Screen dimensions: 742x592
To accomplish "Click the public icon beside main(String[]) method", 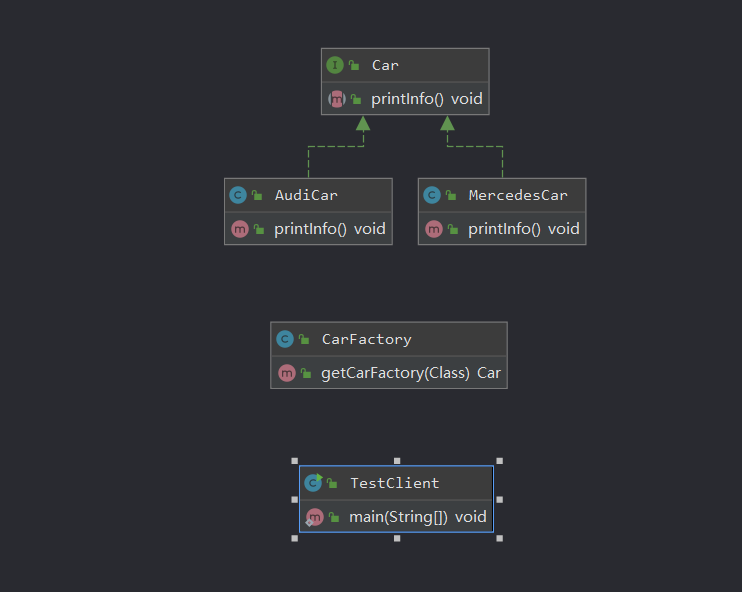I will tap(334, 517).
